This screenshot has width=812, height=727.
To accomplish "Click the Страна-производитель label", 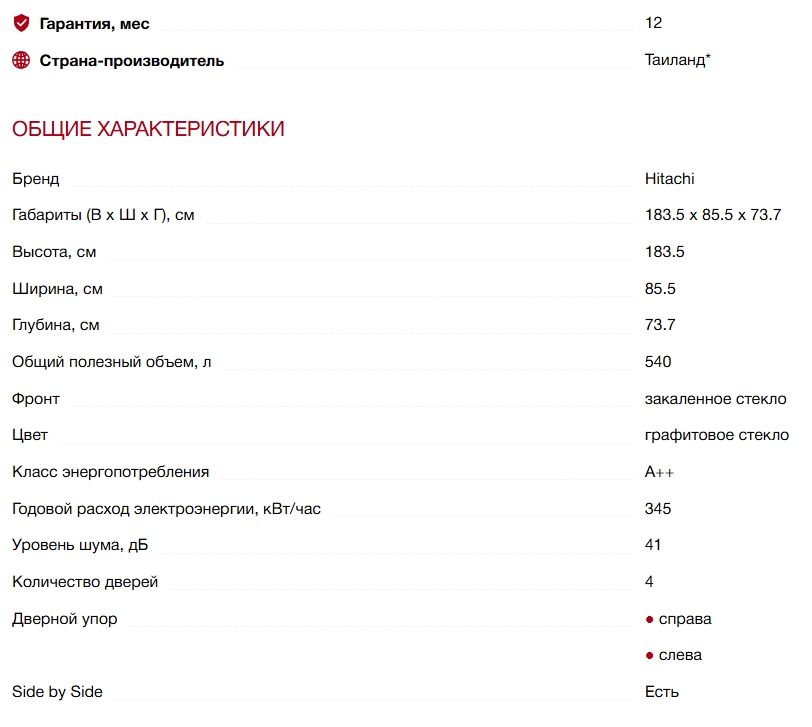I will [132, 61].
